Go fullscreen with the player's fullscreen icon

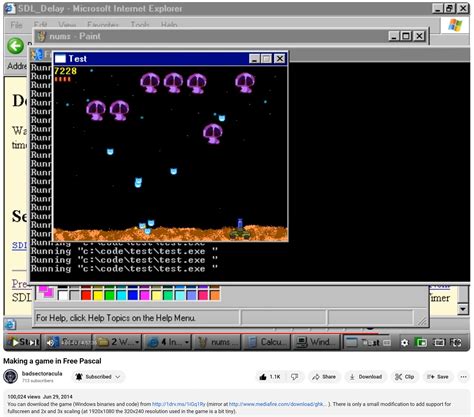(x=456, y=342)
